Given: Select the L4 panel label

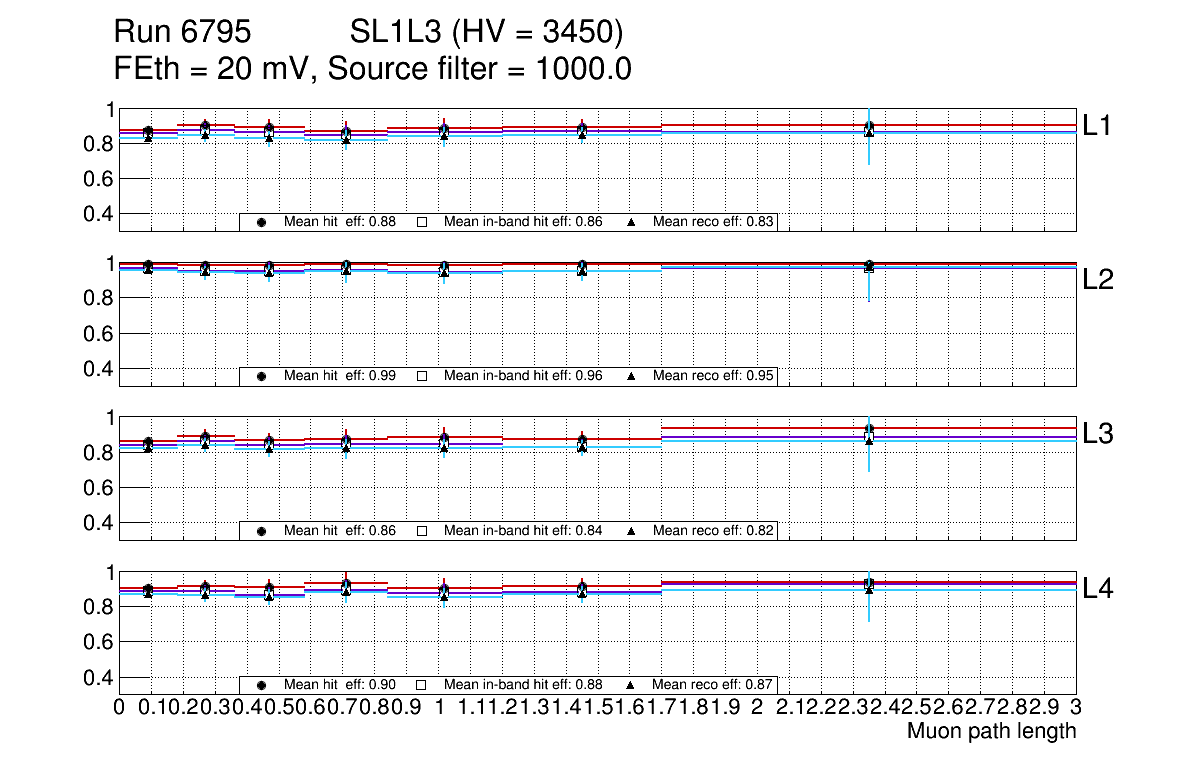Looking at the screenshot, I should [x=1101, y=589].
